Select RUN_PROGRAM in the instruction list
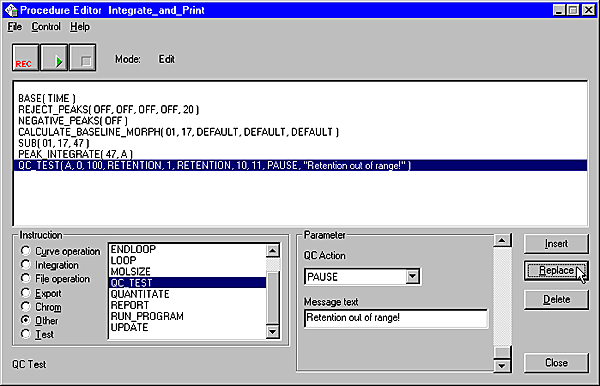Viewport: 600px width, 386px height. tap(188, 316)
